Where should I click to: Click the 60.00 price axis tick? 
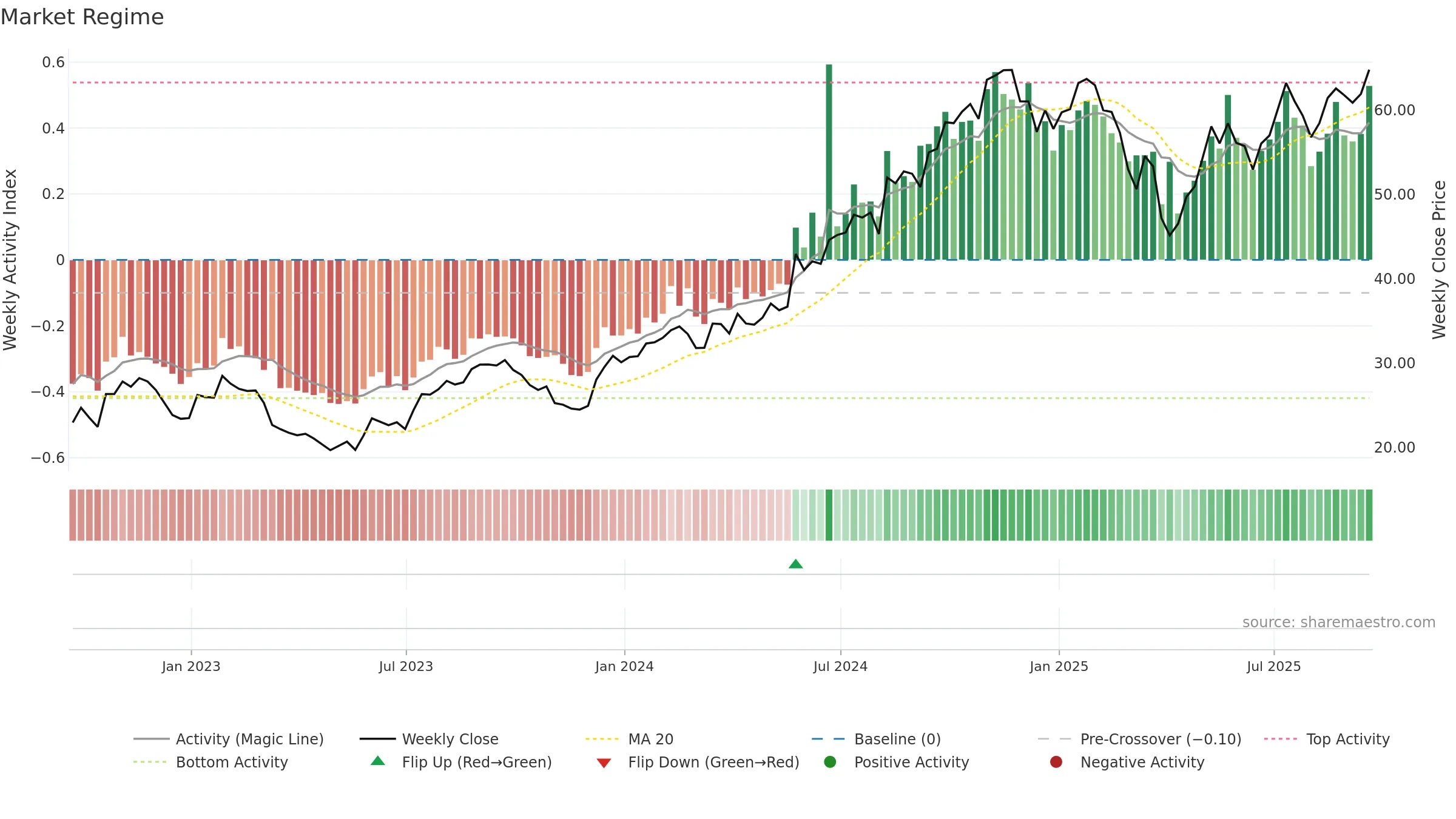(x=1395, y=110)
